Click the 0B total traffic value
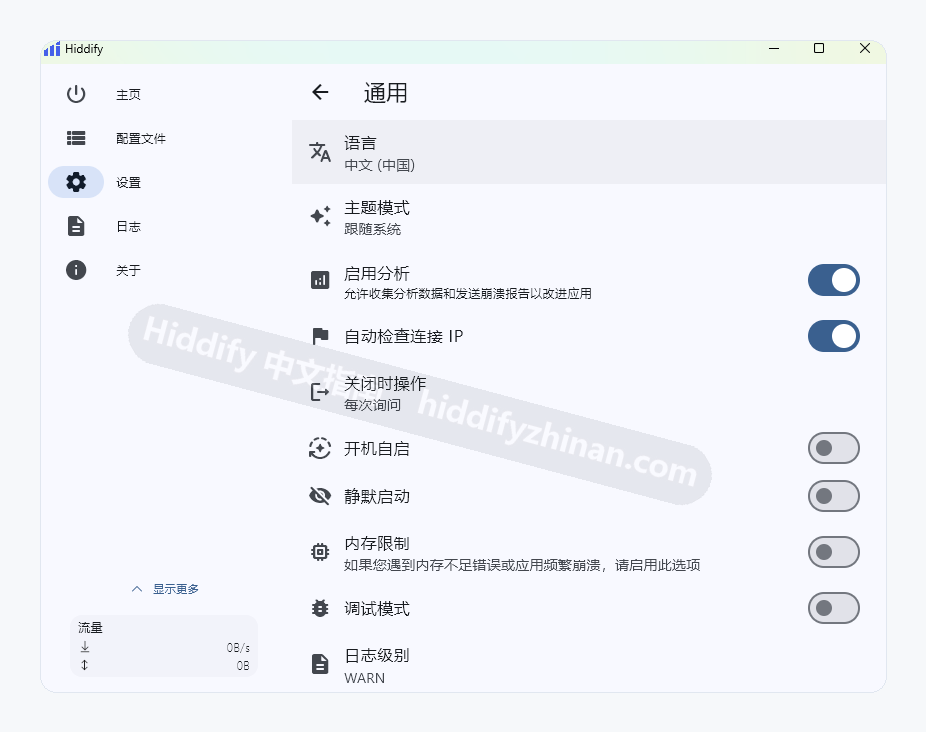Screen dimensions: 926x732 click(x=243, y=666)
